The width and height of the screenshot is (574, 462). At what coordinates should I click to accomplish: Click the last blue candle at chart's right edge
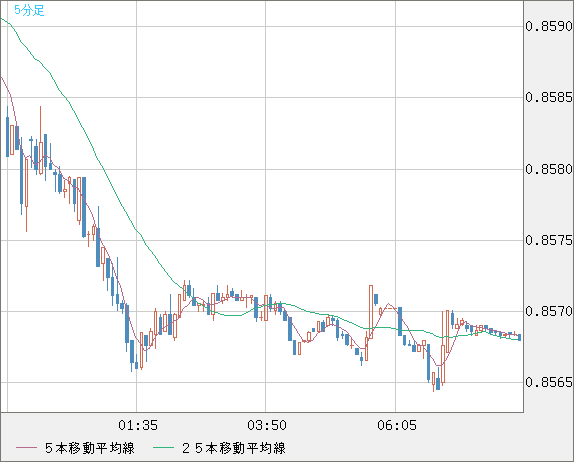[x=520, y=337]
